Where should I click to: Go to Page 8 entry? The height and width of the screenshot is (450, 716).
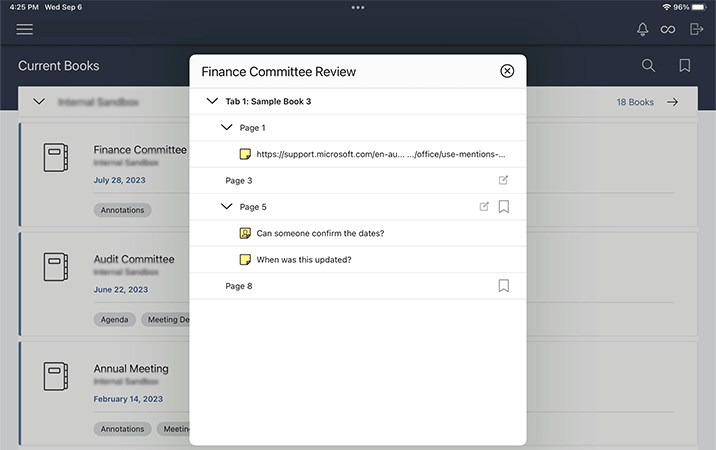click(x=239, y=286)
